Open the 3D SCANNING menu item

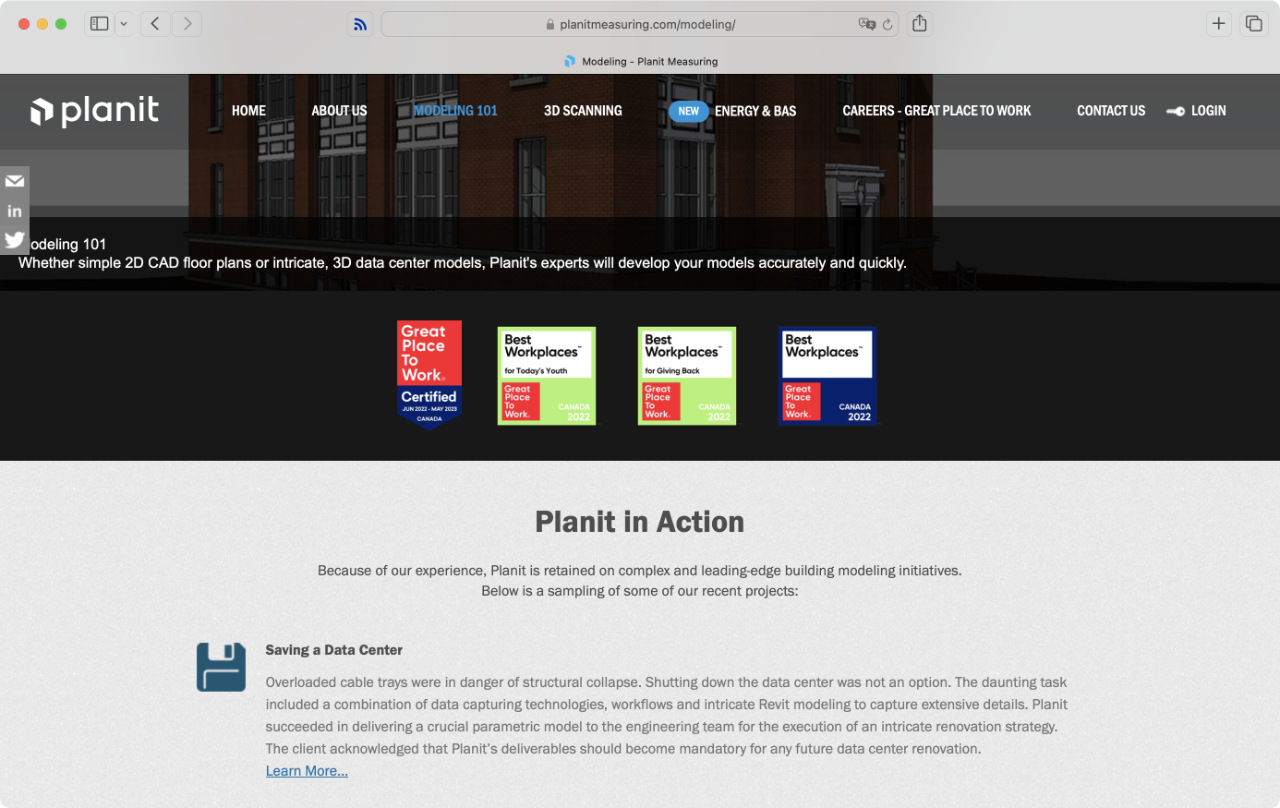[x=583, y=111]
